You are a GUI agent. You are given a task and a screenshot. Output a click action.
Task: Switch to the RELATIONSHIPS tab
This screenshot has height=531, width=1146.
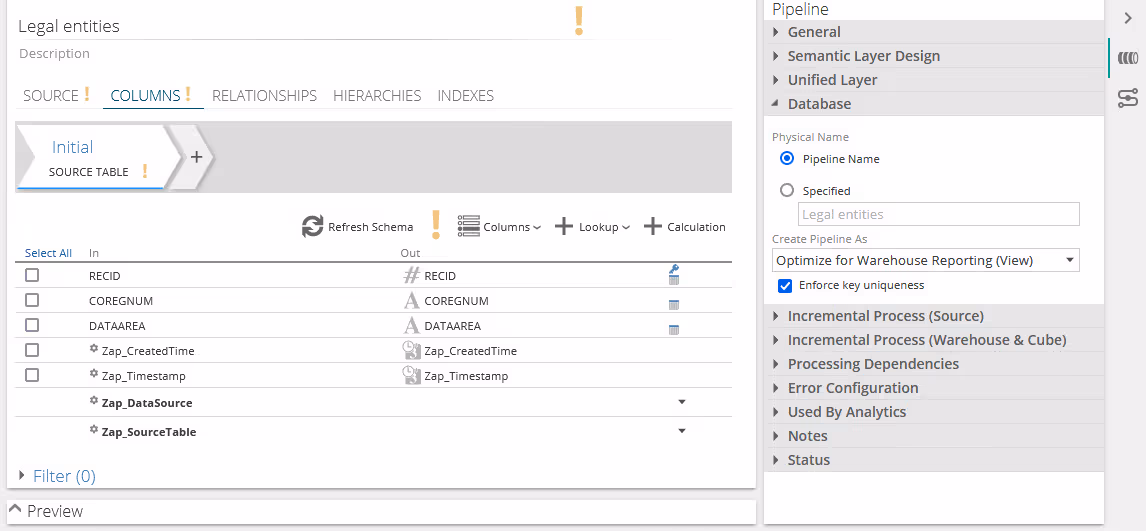(x=264, y=96)
